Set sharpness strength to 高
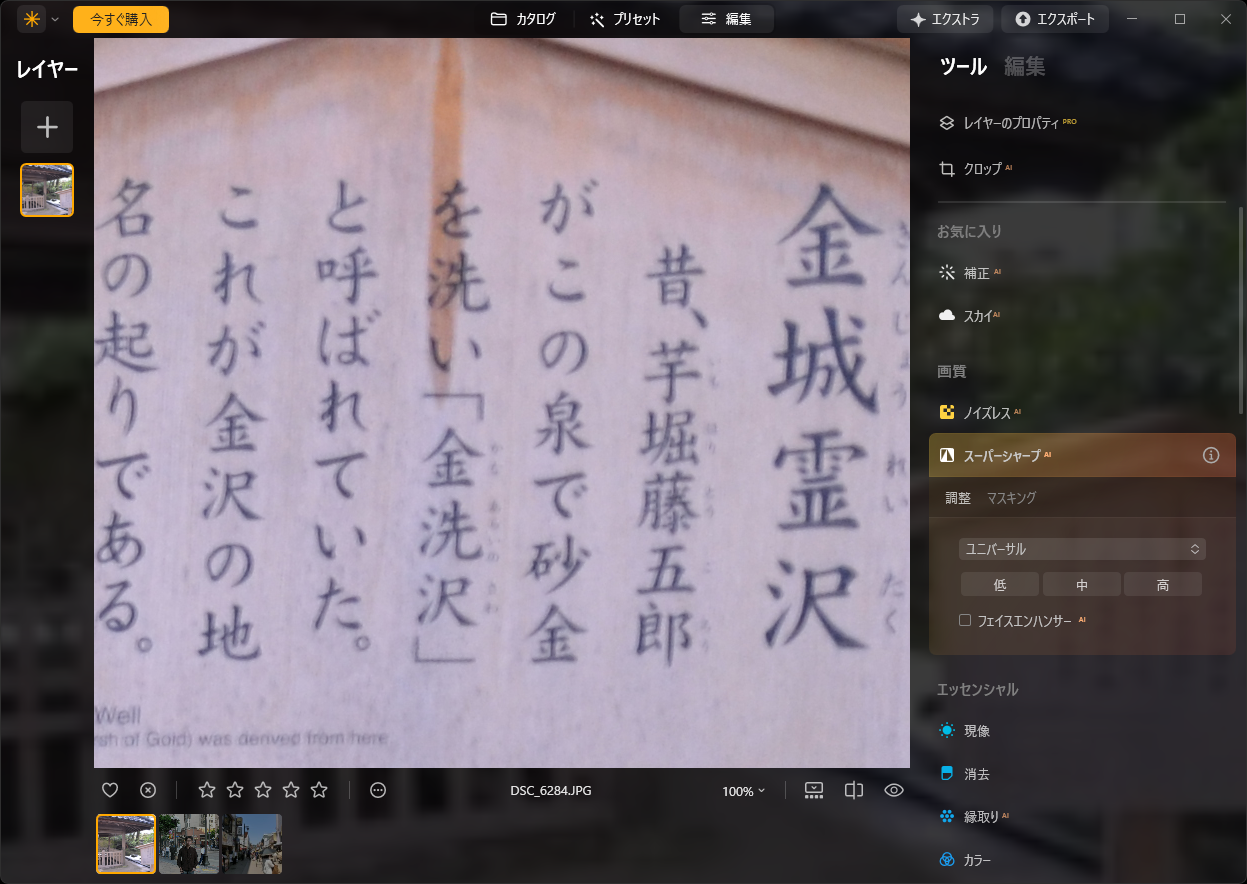 click(x=1163, y=584)
